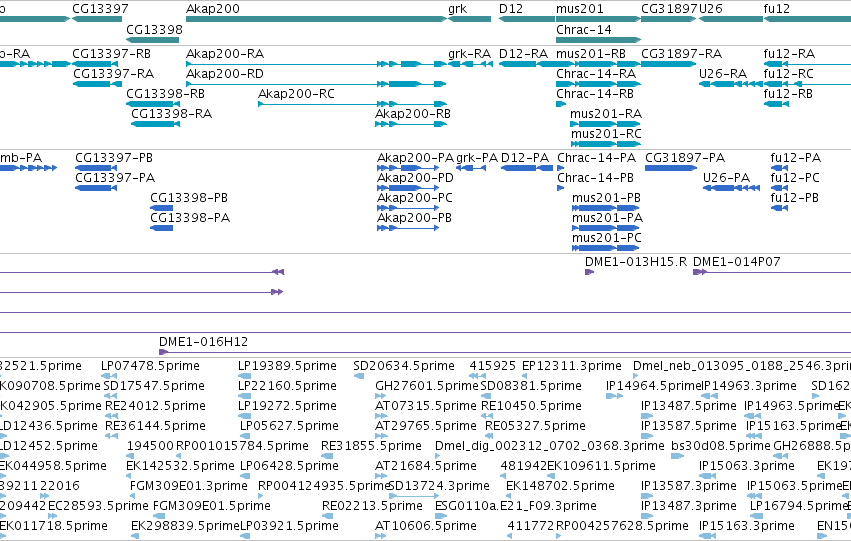Select transcript D12-RA
This screenshot has height=541, width=851.
(526, 64)
